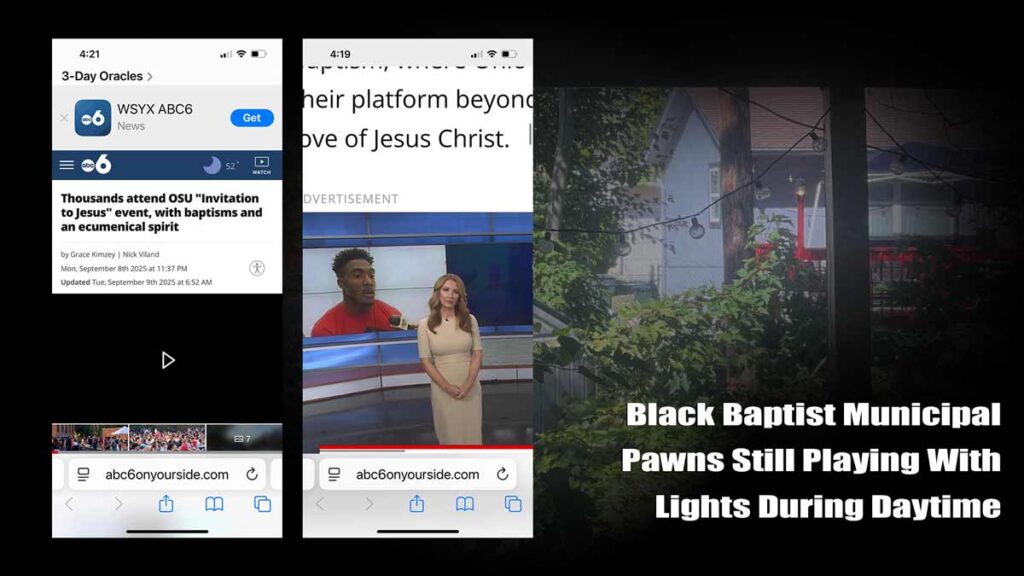
Task: Click the ABC6 logo in site header
Action: [x=96, y=165]
